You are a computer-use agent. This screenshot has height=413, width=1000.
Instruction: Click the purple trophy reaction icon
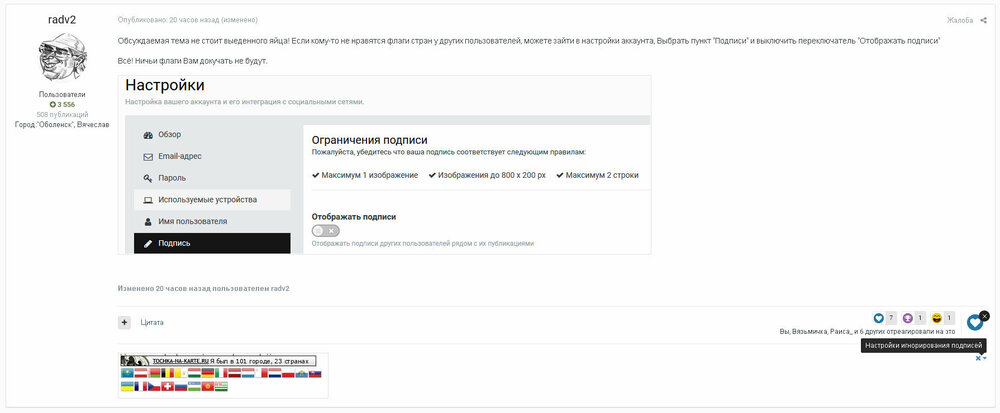pyautogui.click(x=908, y=318)
